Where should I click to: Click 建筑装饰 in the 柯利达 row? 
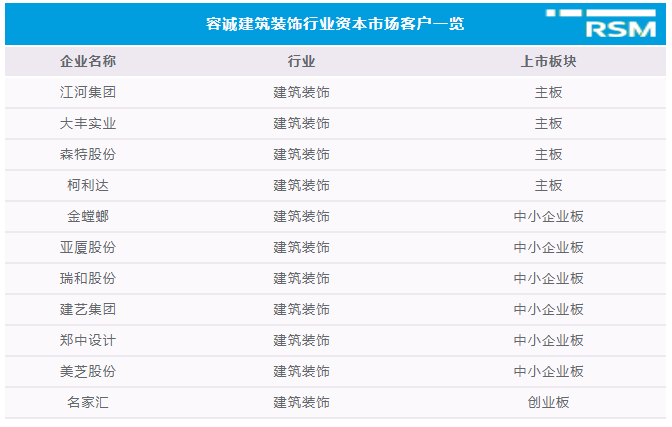(301, 185)
